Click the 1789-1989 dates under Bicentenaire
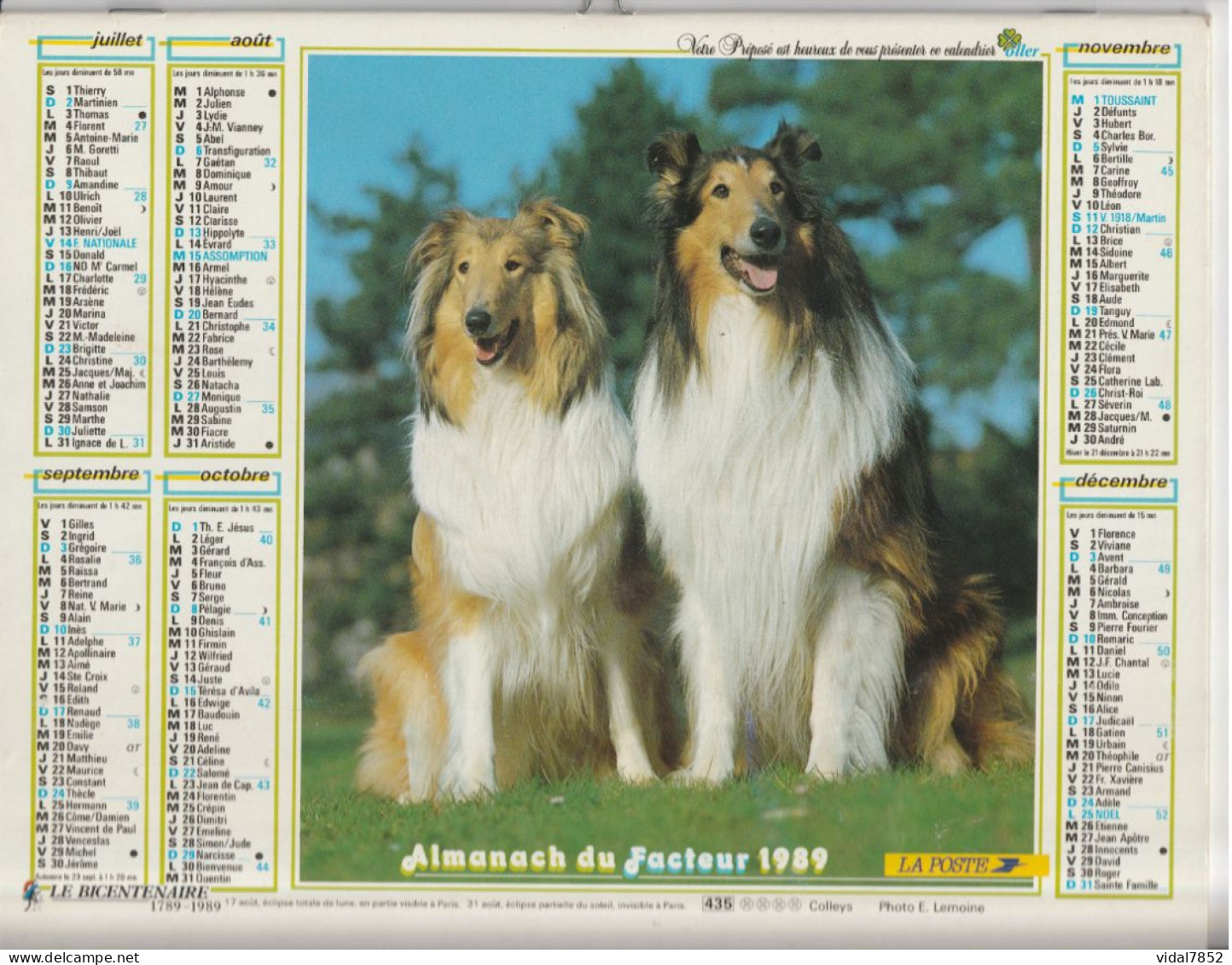Image resolution: width=1232 pixels, height=965 pixels. [185, 906]
